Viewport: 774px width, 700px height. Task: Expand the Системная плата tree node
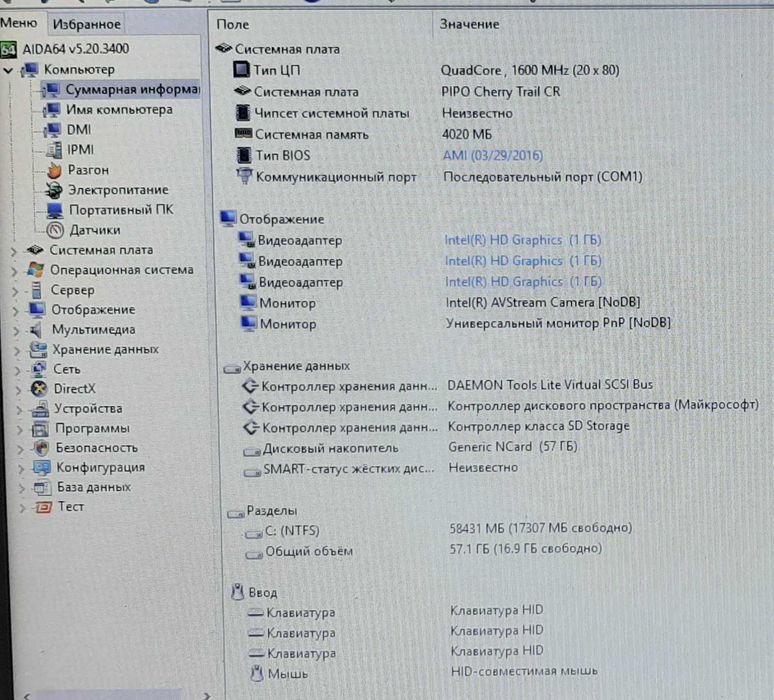[x=14, y=251]
